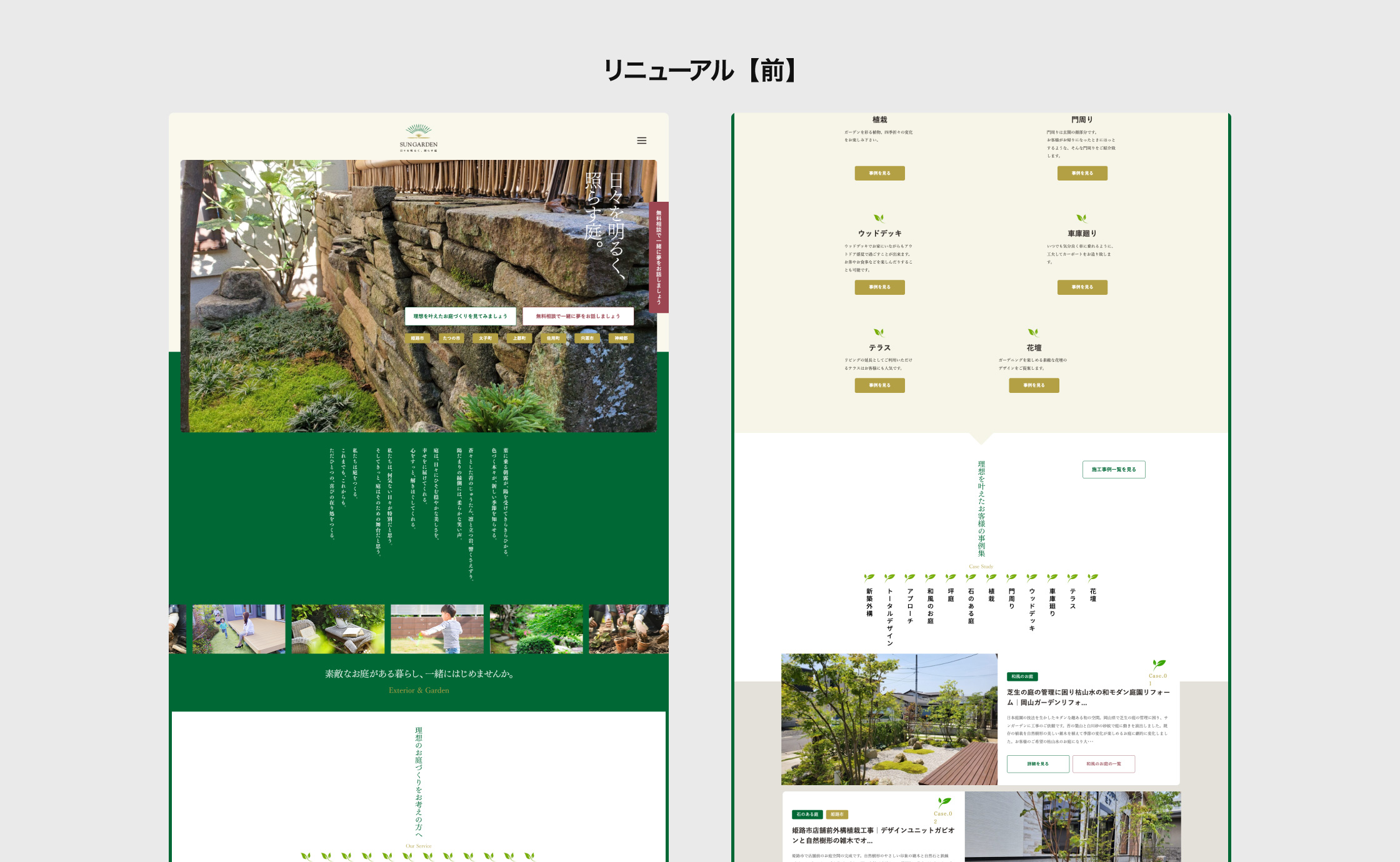
Task: Click the leaf icon above 車庫廻り
Action: click(x=1082, y=219)
